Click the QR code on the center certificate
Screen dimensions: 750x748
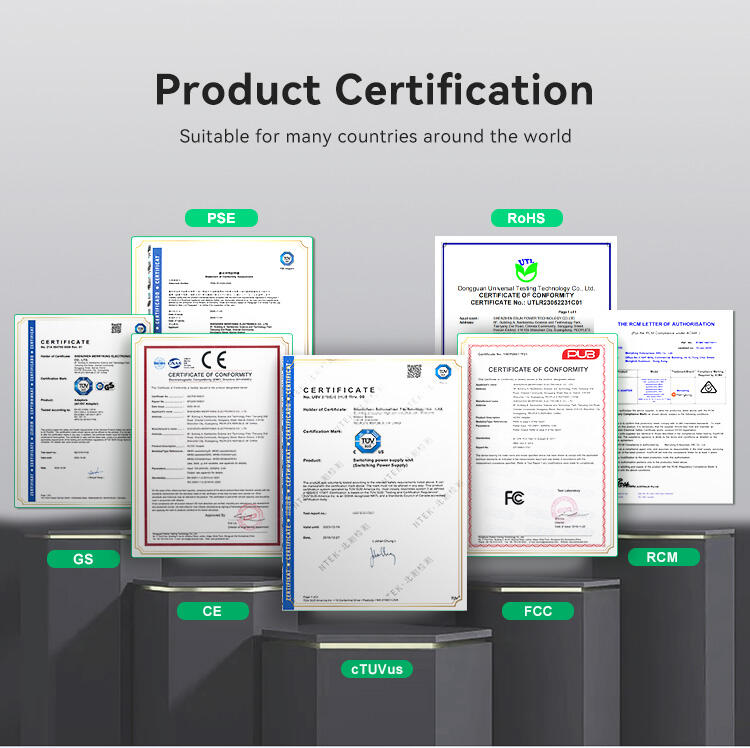414,371
